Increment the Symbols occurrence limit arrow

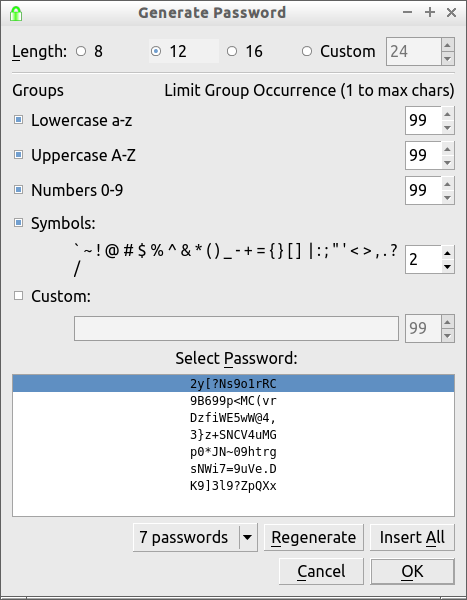[x=447, y=253]
